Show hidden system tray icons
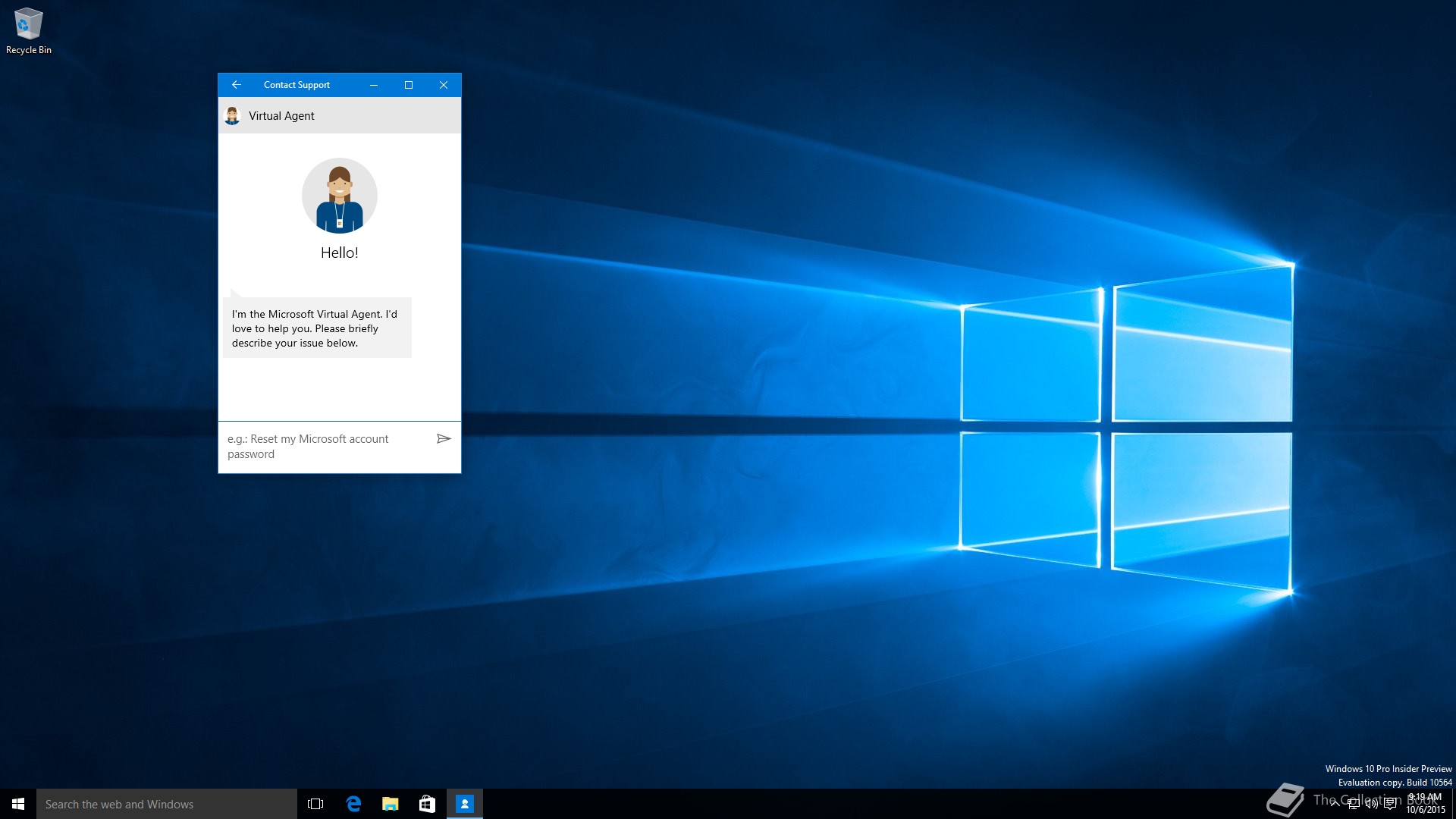Viewport: 1456px width, 819px height. (x=1335, y=805)
